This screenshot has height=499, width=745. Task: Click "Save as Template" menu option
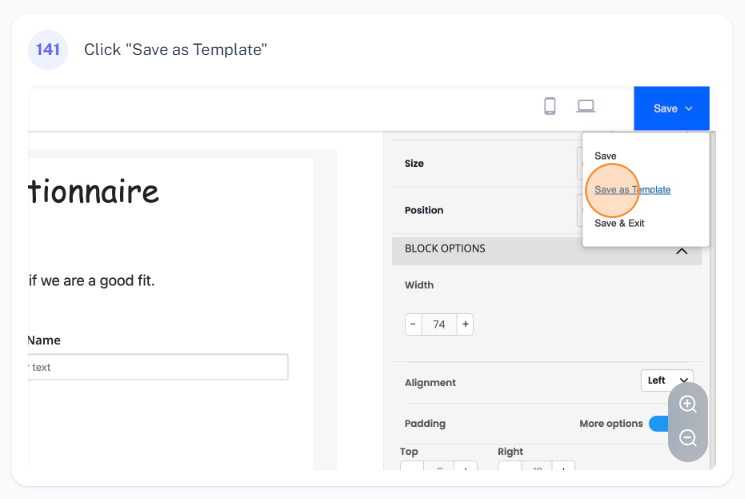632,190
